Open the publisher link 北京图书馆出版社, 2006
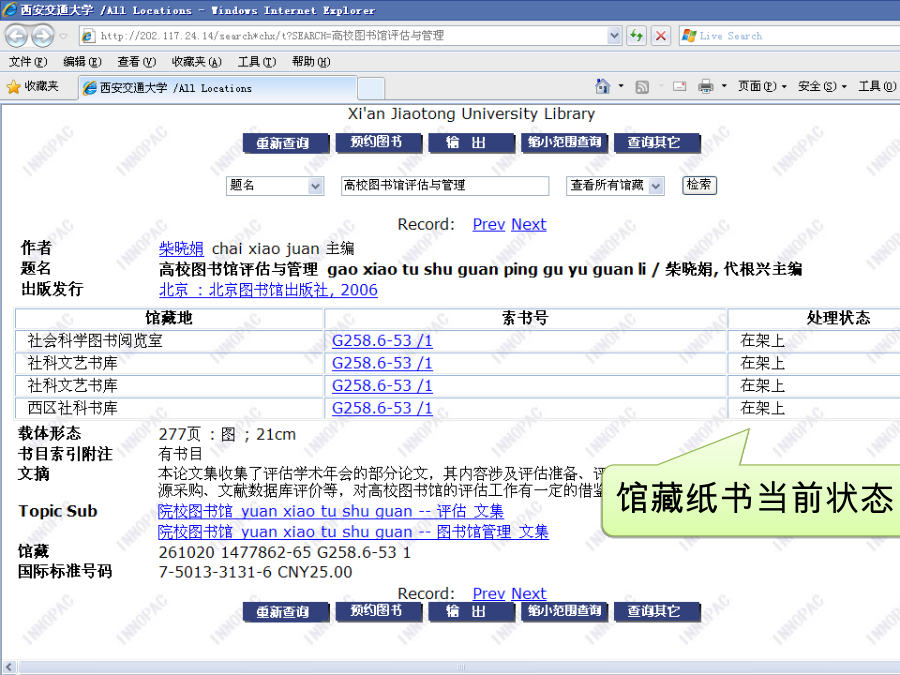This screenshot has width=900, height=675. pyautogui.click(x=268, y=290)
